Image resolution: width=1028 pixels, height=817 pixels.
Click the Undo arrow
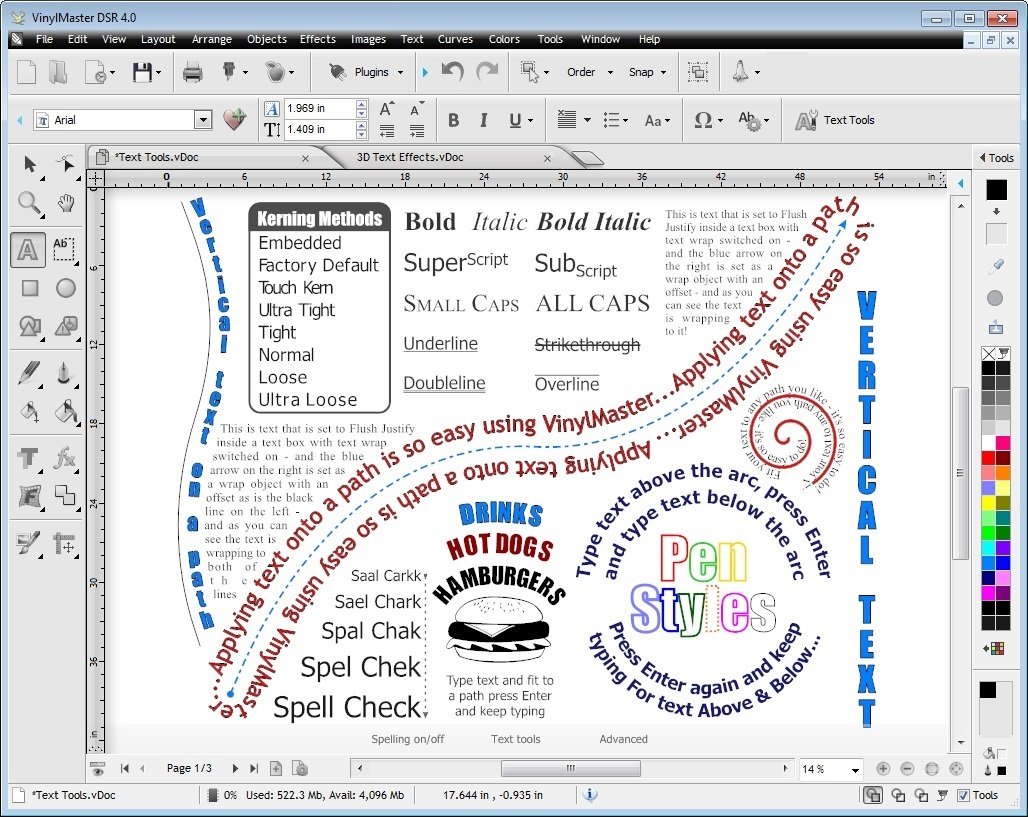(x=452, y=72)
